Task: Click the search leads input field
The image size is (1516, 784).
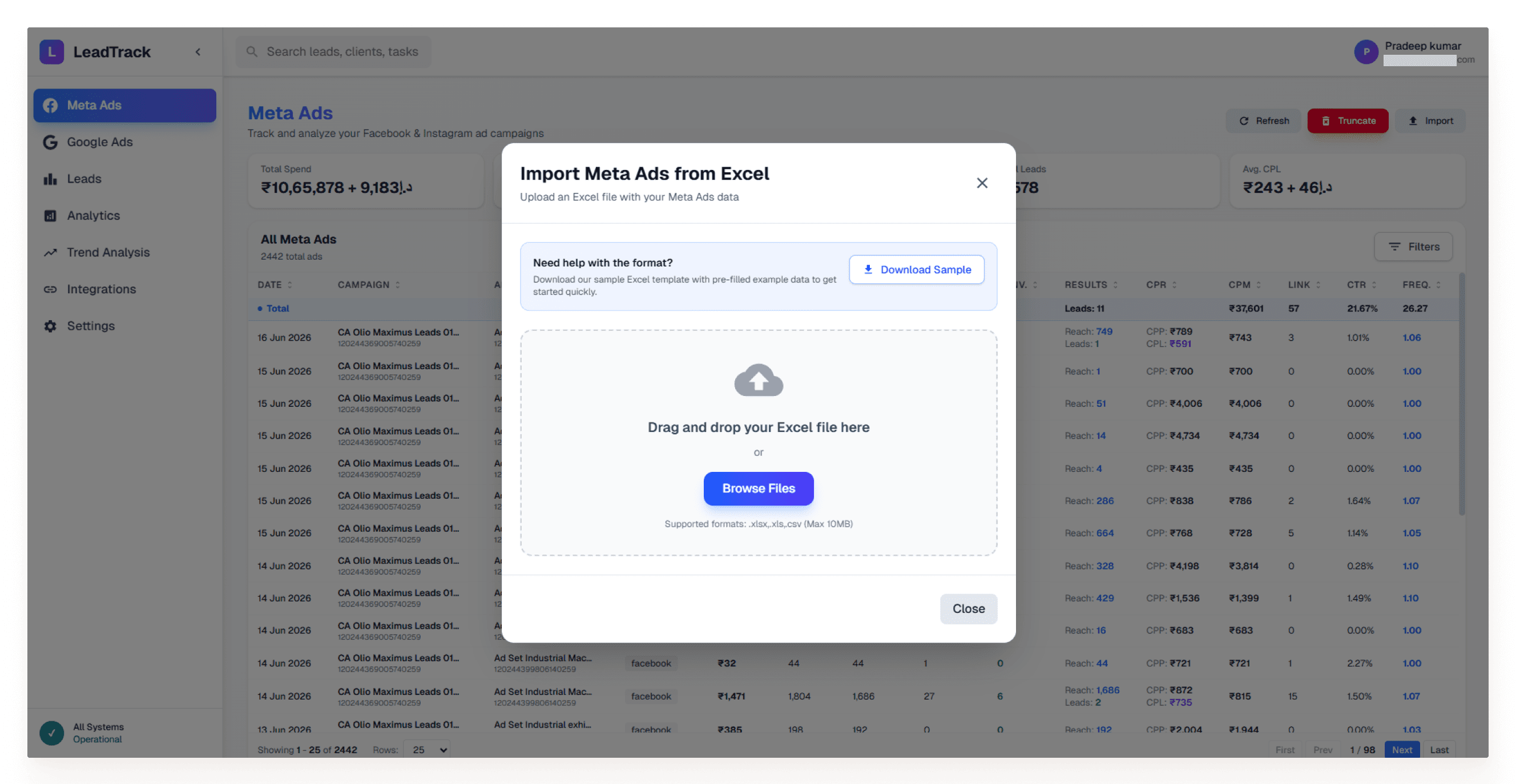Action: 334,52
